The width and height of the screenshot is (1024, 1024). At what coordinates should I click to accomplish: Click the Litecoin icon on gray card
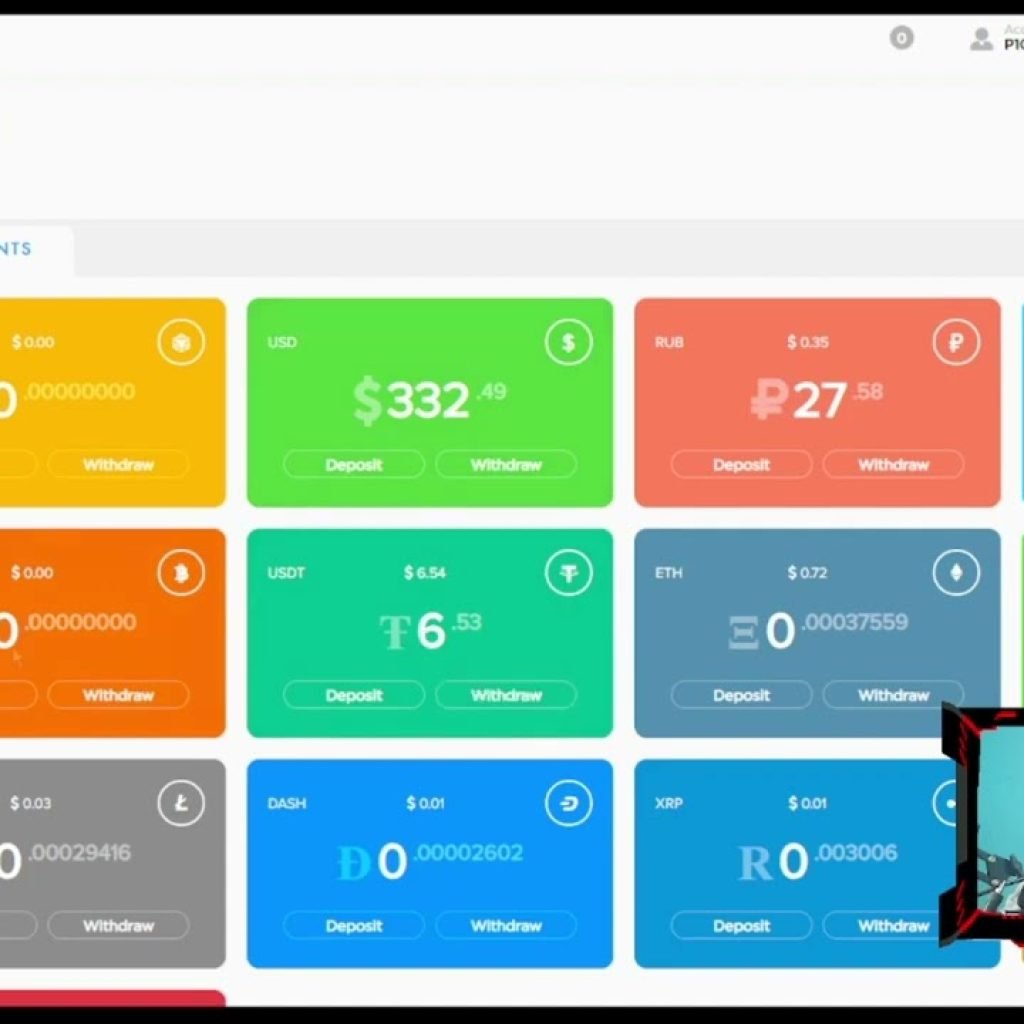[x=181, y=803]
